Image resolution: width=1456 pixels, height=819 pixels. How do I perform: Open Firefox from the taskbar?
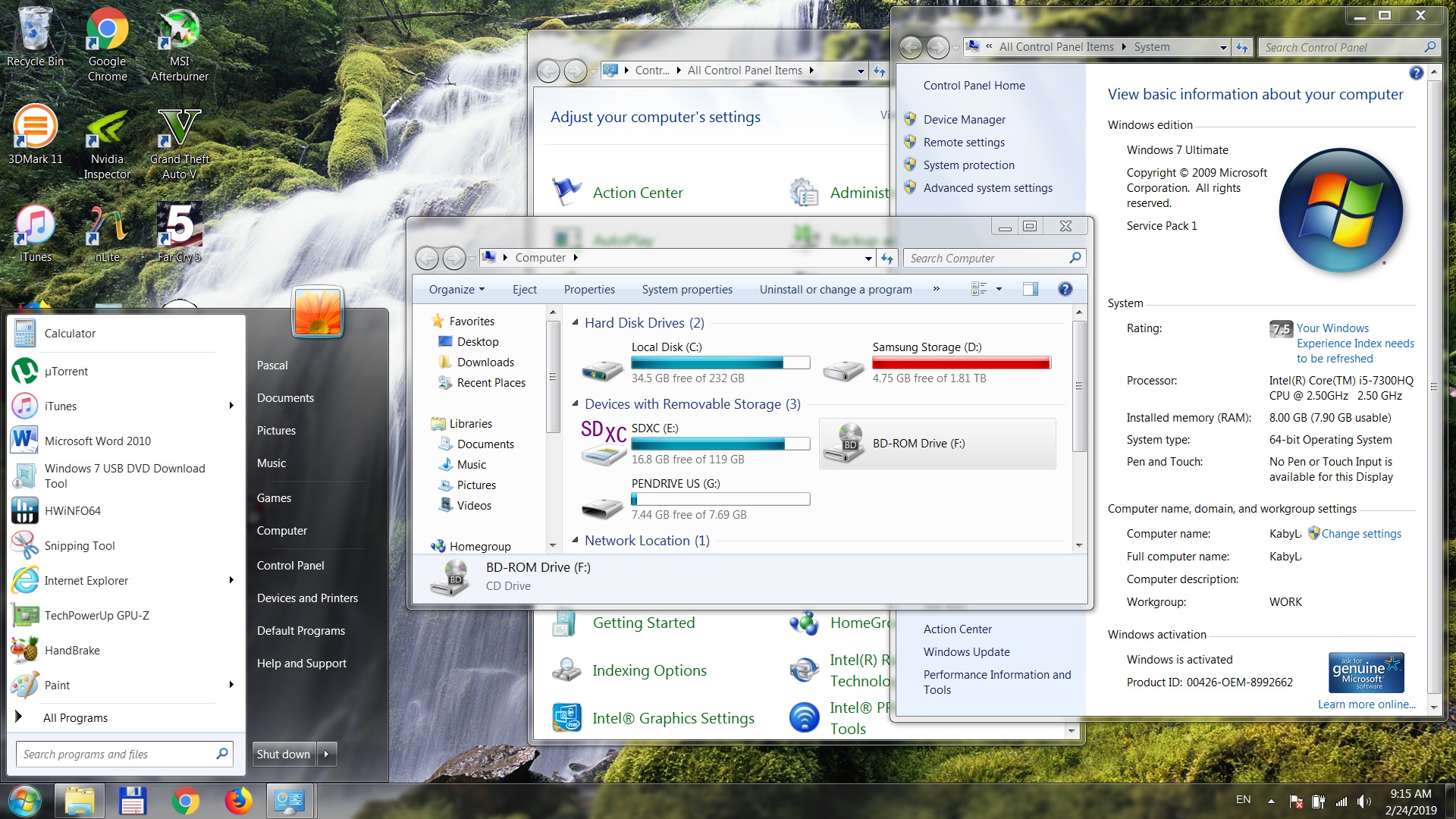(238, 802)
